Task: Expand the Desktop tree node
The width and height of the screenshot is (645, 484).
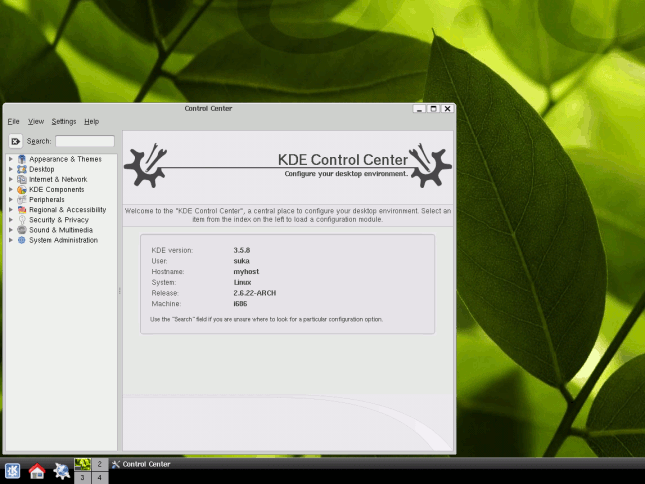Action: [11, 169]
